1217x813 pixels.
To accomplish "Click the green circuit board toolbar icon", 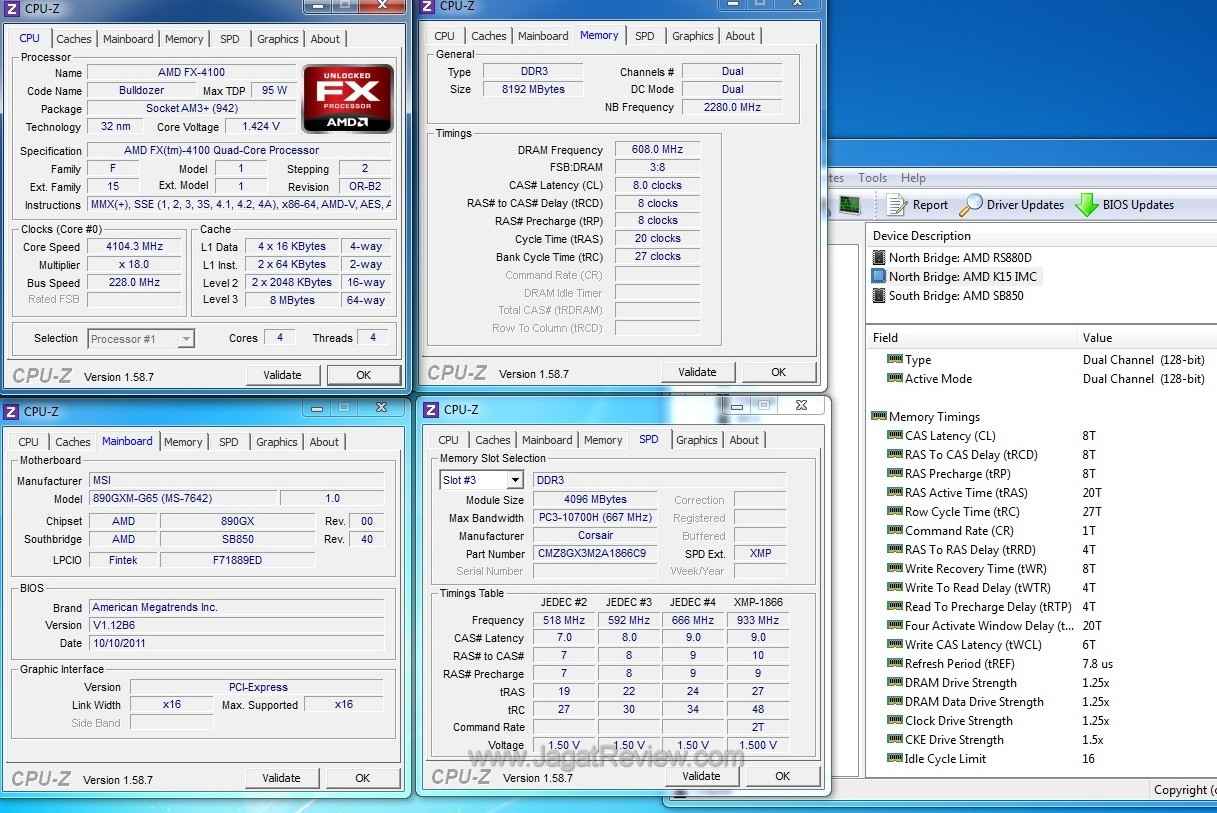I will pos(849,205).
